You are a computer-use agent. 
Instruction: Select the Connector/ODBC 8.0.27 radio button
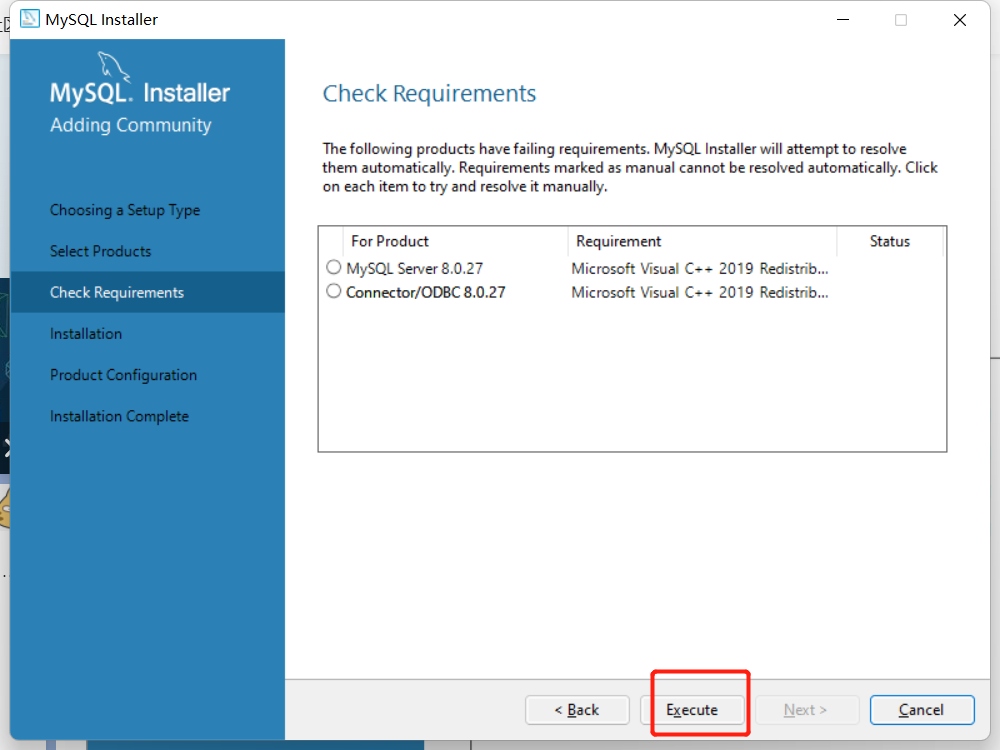coord(334,291)
